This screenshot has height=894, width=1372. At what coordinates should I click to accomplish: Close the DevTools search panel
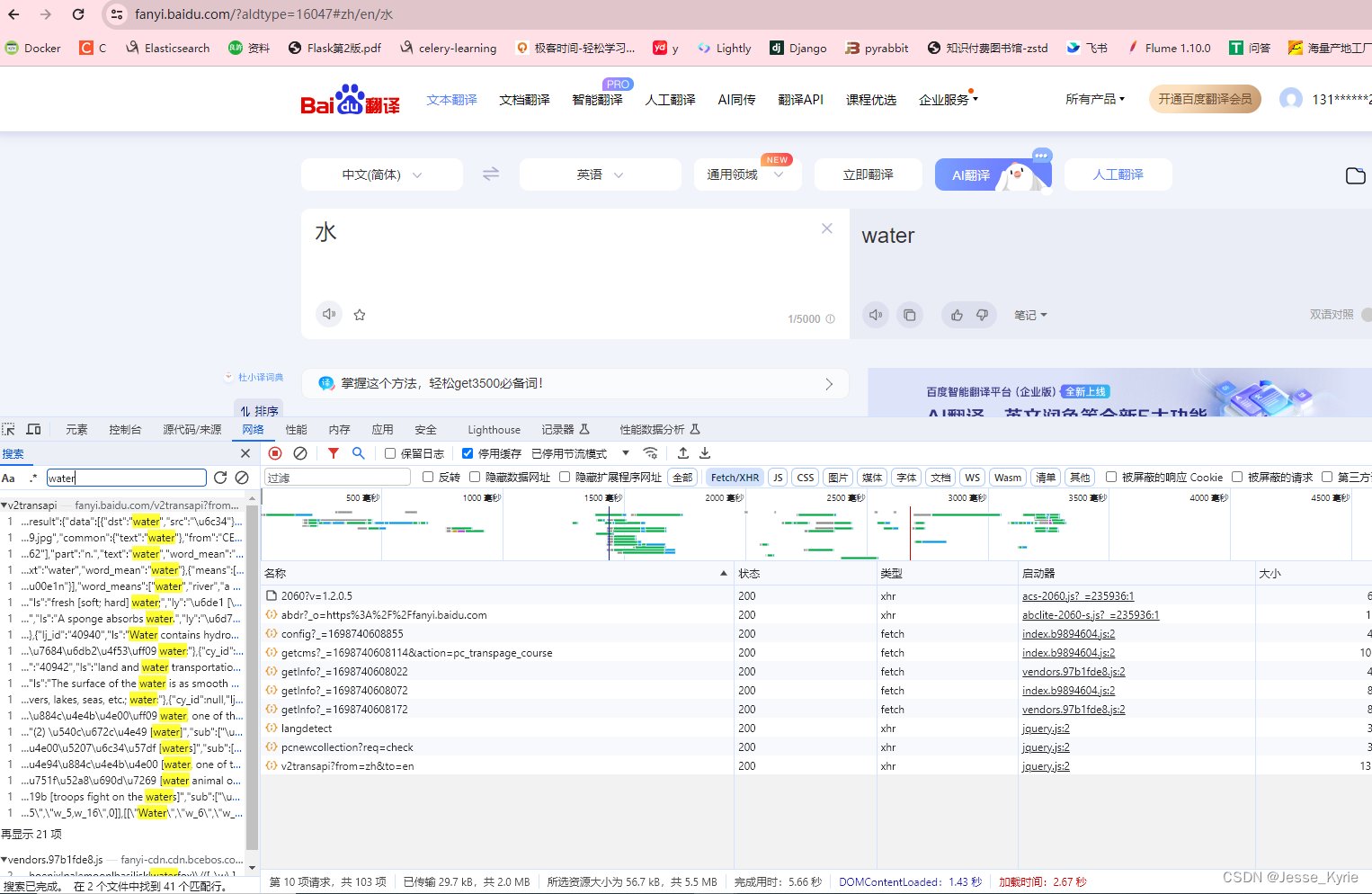(x=245, y=453)
